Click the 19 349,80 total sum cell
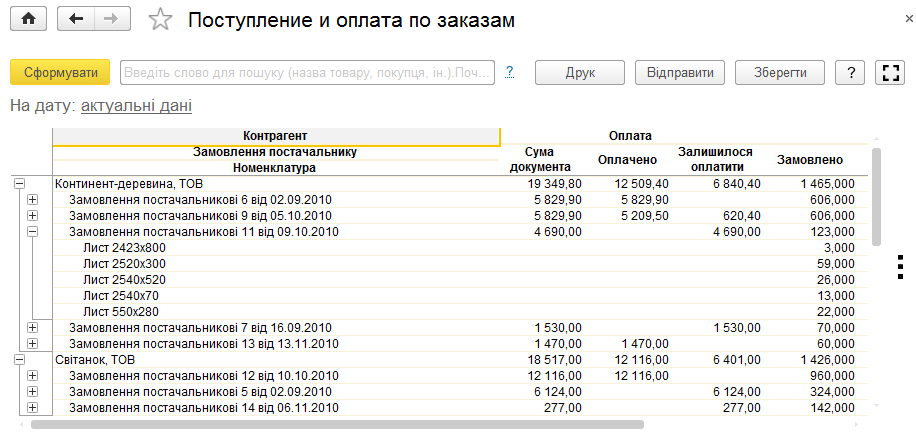Screen dimensions: 916x438 553,184
